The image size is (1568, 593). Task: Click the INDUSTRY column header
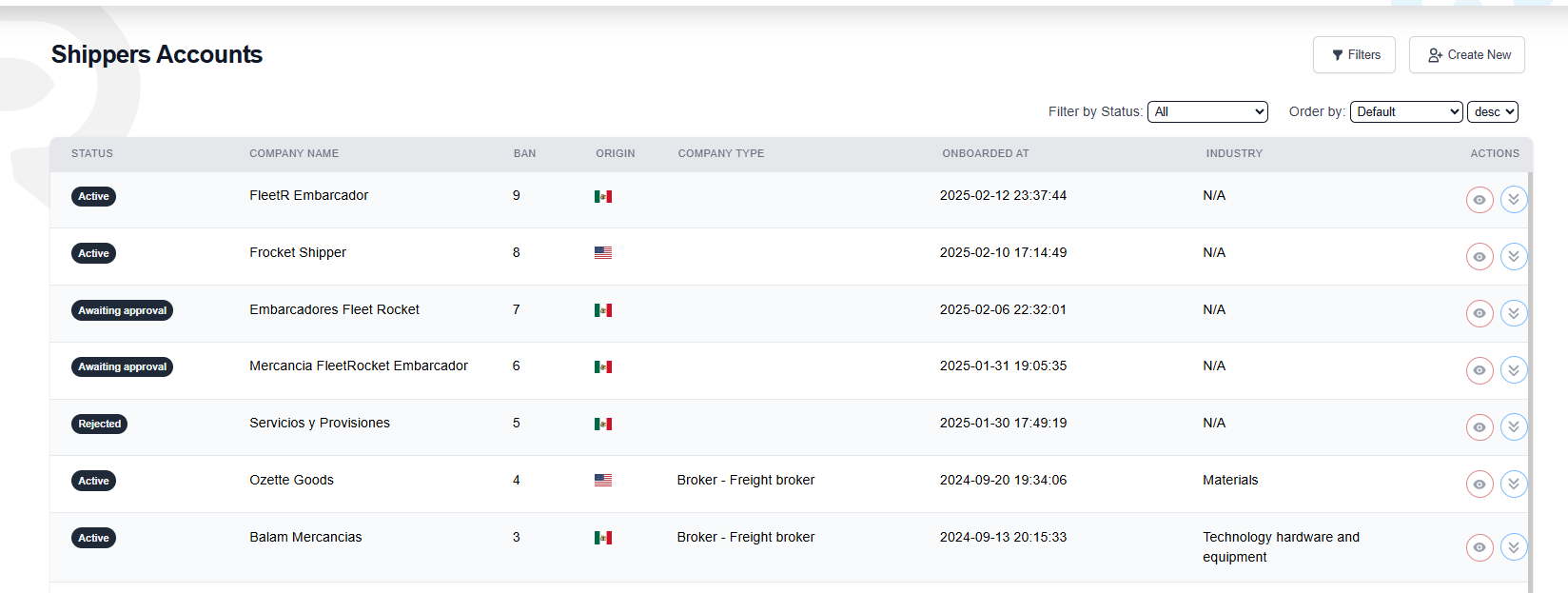[1234, 153]
